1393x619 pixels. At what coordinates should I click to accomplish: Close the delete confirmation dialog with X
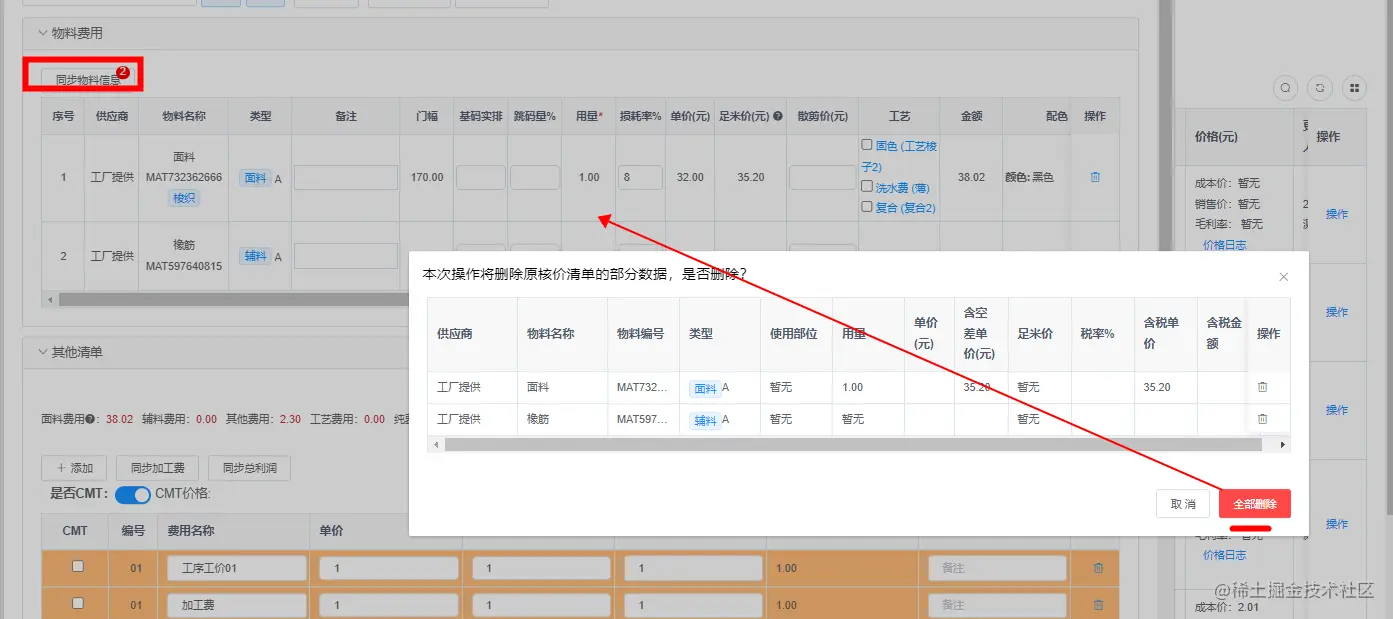1284,277
